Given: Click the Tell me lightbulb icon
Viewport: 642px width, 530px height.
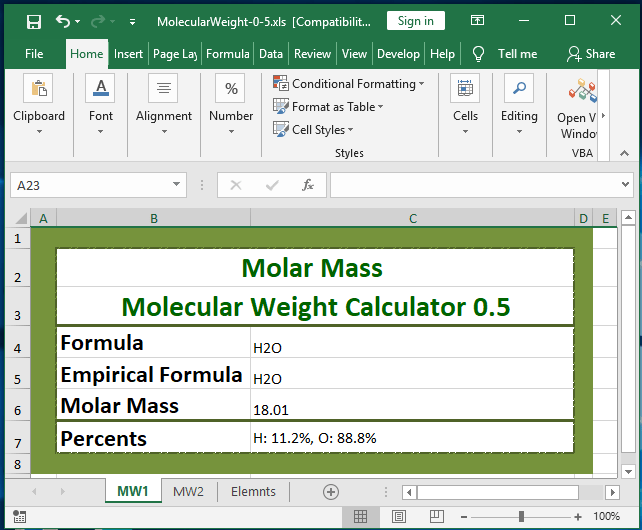Looking at the screenshot, I should click(478, 54).
